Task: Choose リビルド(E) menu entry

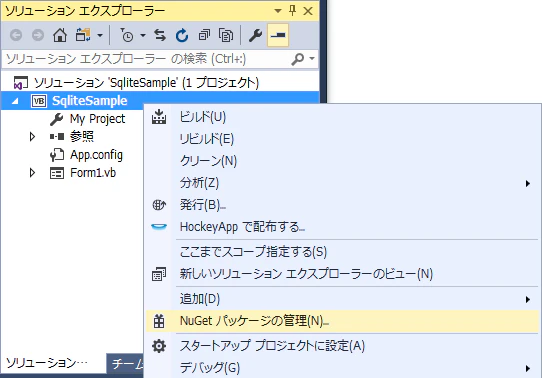Action: click(x=342, y=139)
